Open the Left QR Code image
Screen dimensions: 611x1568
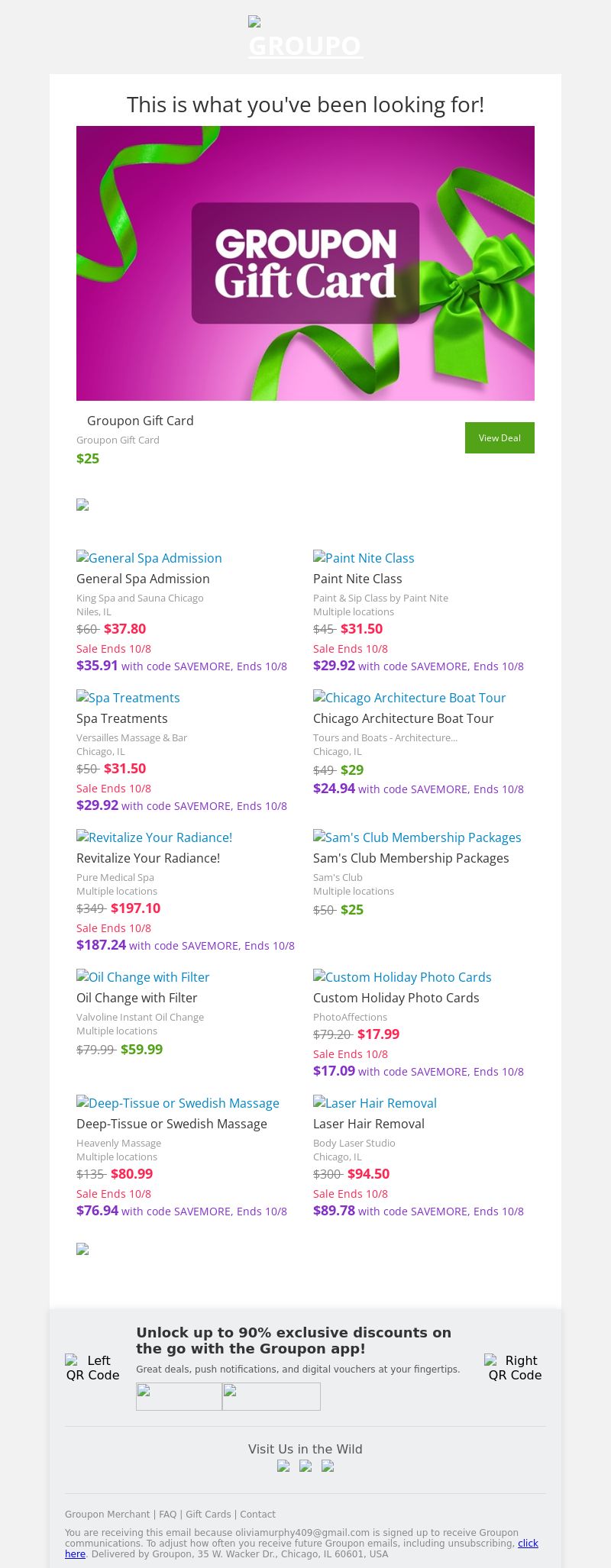pyautogui.click(x=92, y=1367)
